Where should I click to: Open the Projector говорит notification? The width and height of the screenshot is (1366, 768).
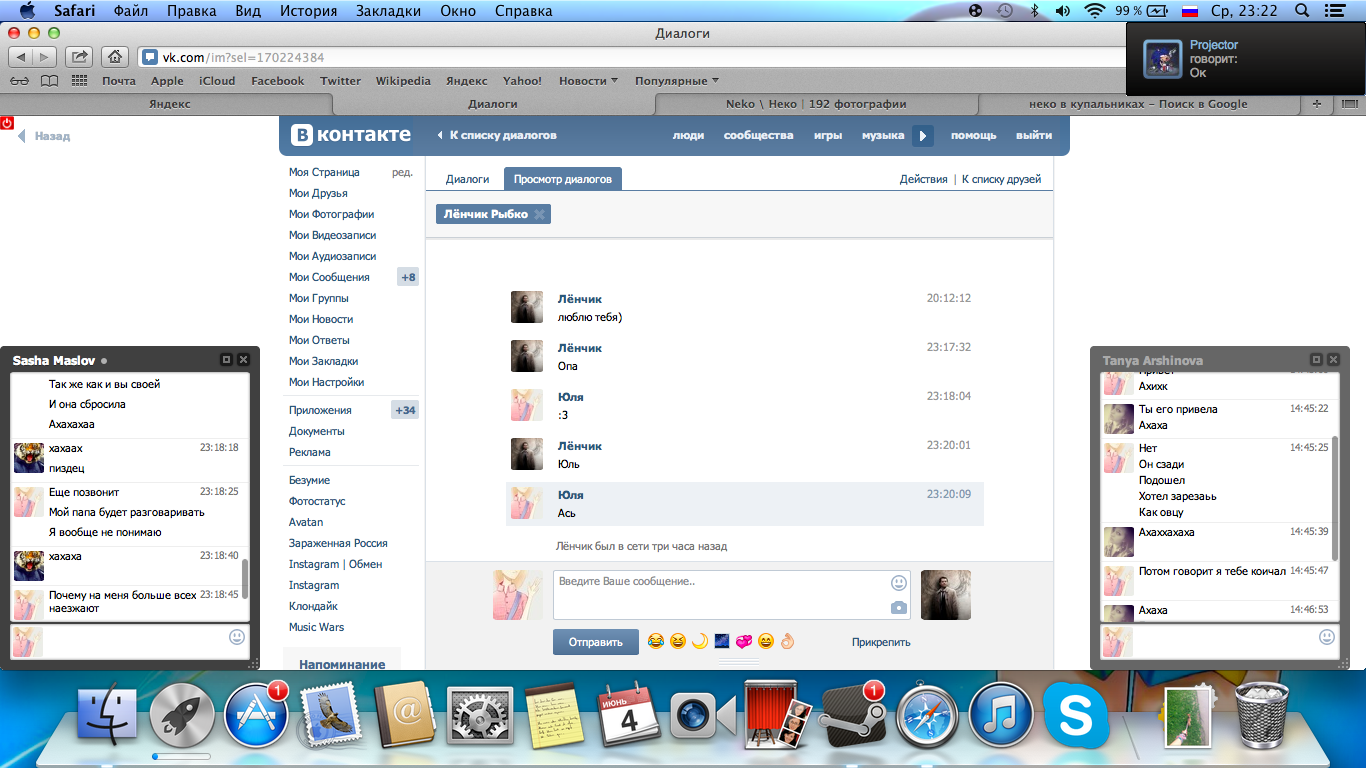(x=1245, y=59)
